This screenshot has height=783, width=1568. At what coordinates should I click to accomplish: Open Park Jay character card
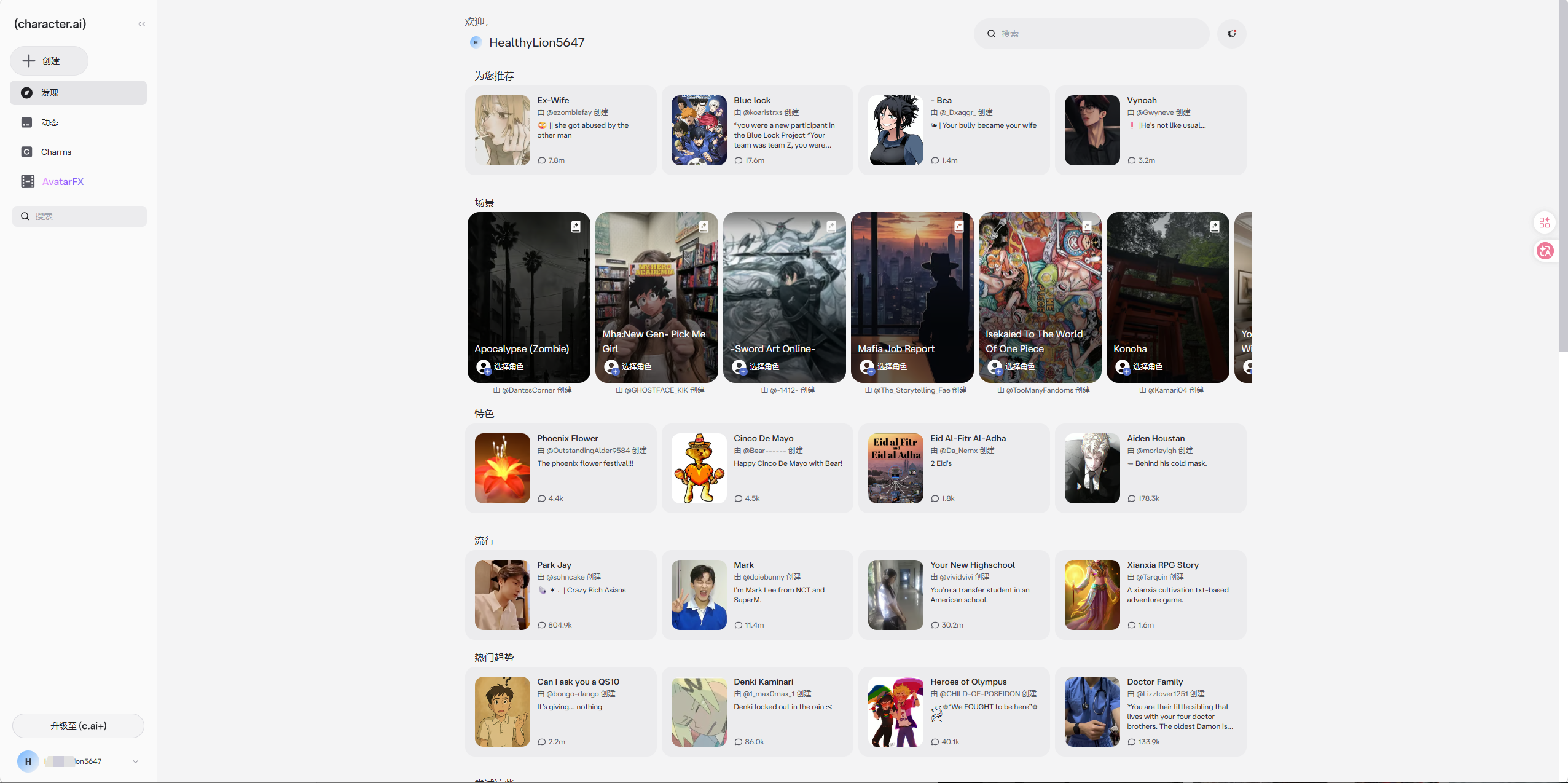pyautogui.click(x=561, y=595)
